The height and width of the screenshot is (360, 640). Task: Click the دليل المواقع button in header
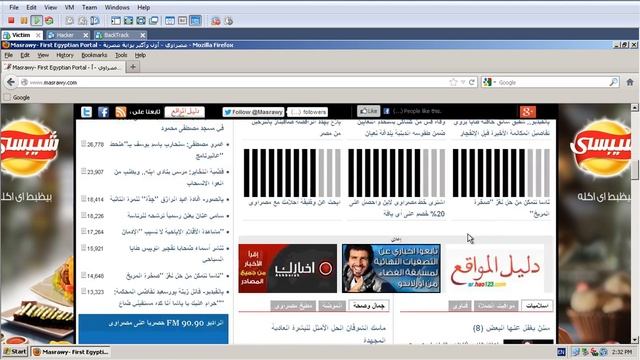click(185, 111)
